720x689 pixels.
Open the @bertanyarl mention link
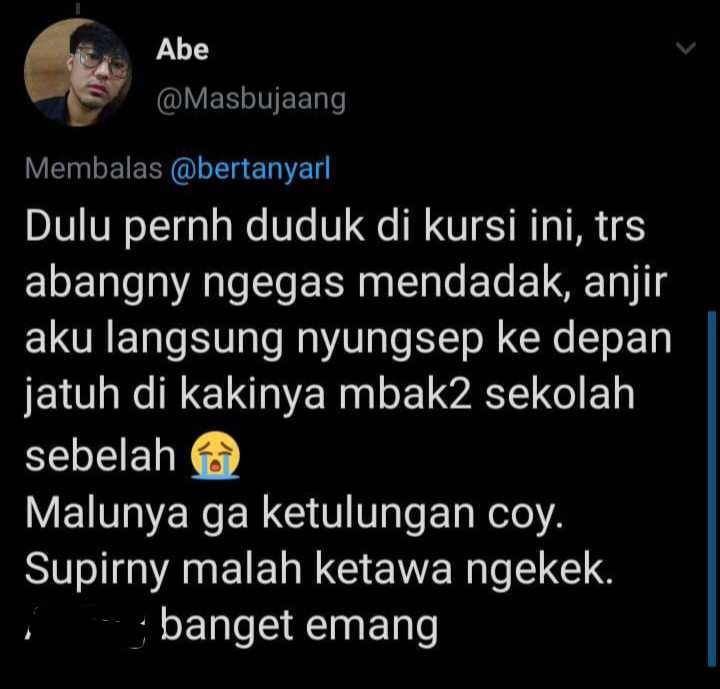pyautogui.click(x=250, y=169)
